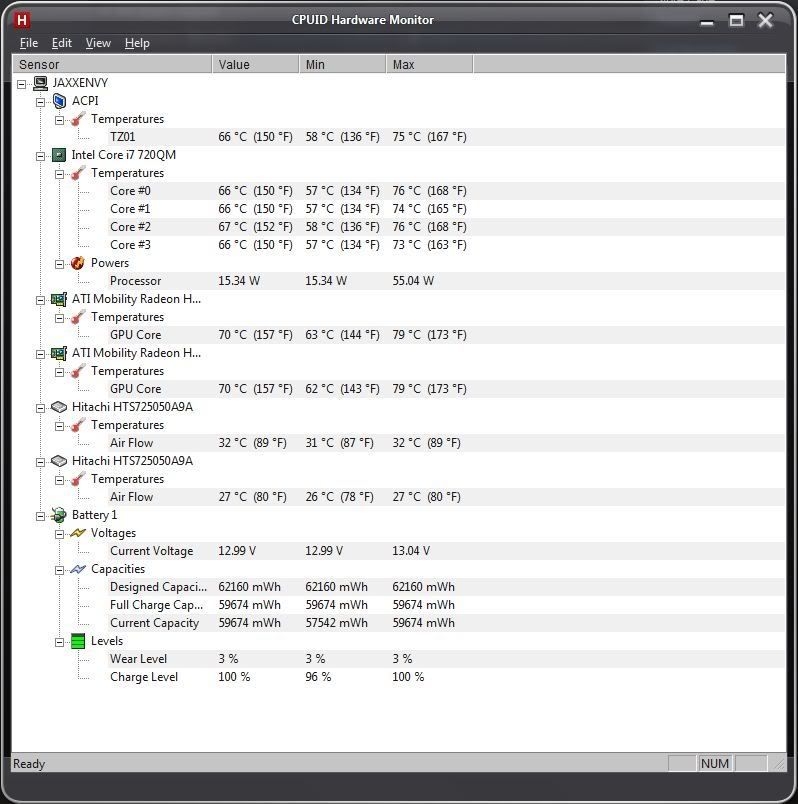Click the blue Capacities graph icon
Screen dimensions: 798x804
pos(78,569)
